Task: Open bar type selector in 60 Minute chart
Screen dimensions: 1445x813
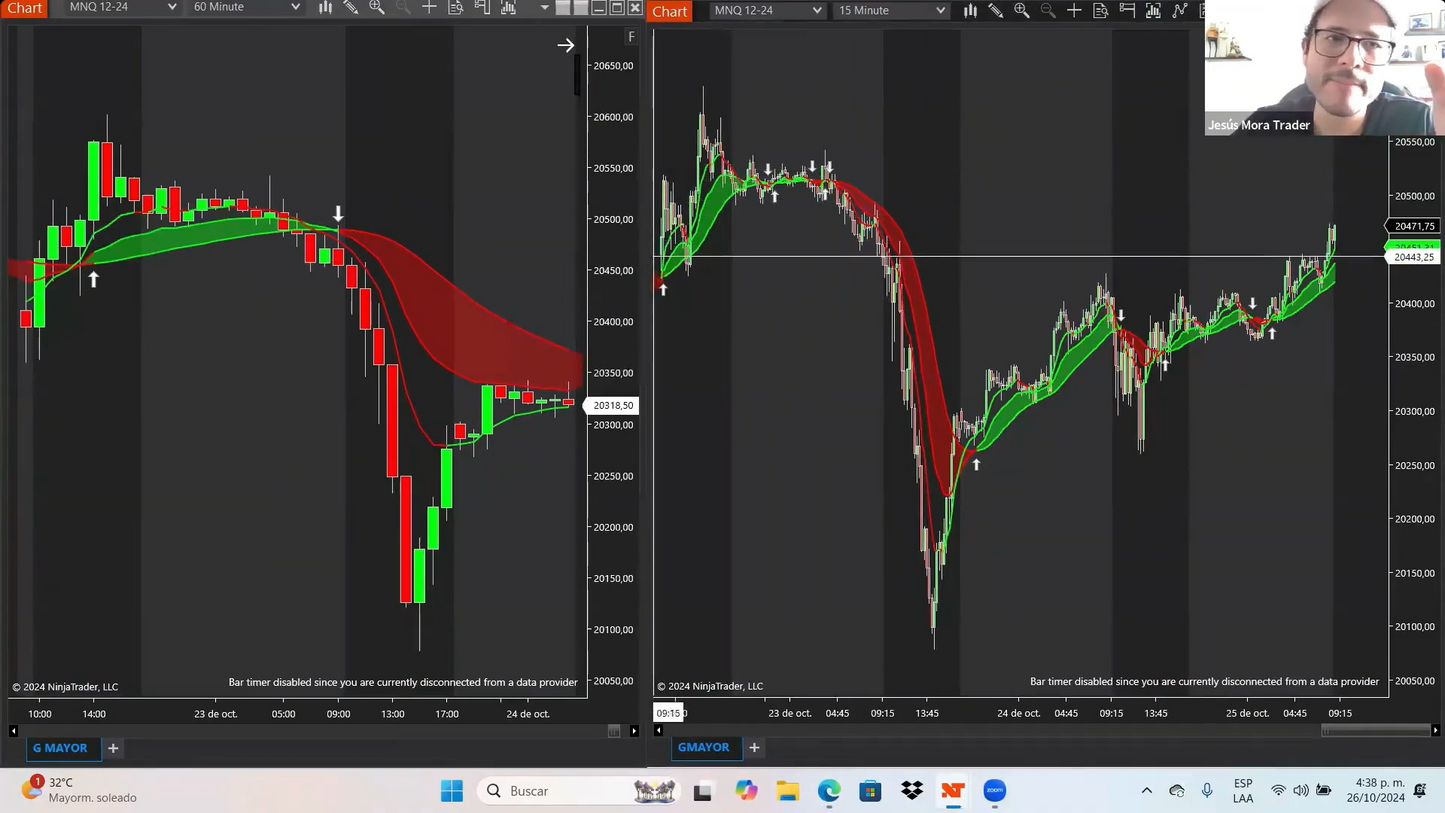Action: point(325,7)
